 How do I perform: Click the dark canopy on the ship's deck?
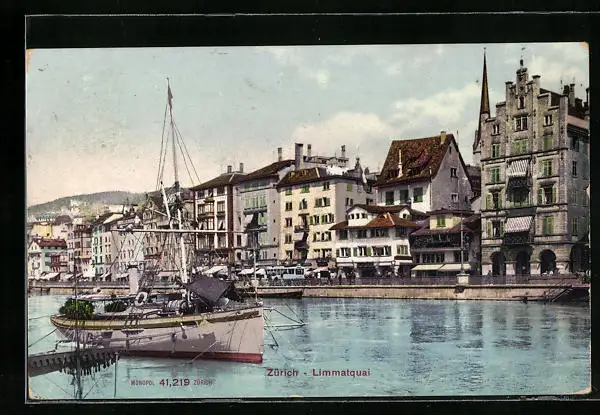coord(210,290)
